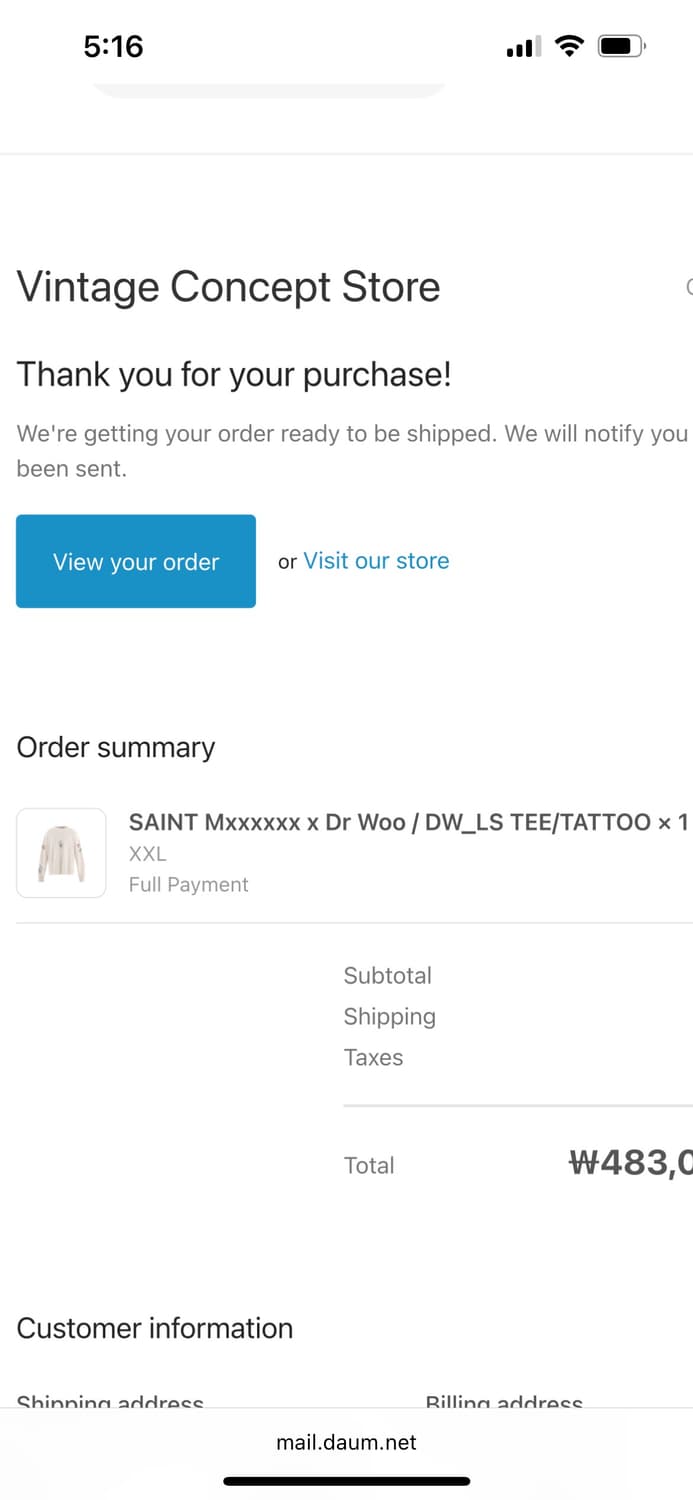Tap the mail.daum.net address bar
The height and width of the screenshot is (1500, 693).
(346, 1442)
